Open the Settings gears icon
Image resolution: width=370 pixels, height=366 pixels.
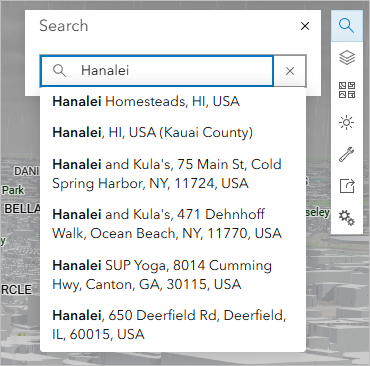tap(347, 218)
